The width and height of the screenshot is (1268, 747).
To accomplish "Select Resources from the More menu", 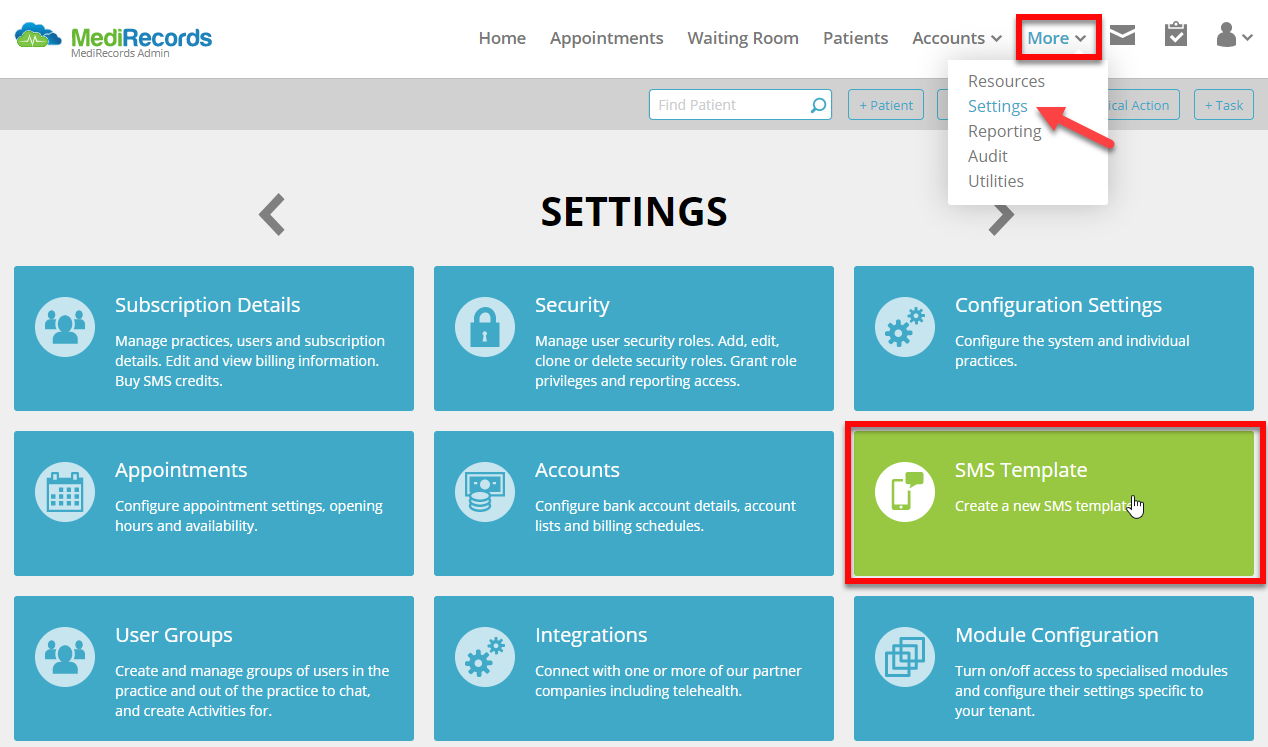I will click(x=1006, y=81).
